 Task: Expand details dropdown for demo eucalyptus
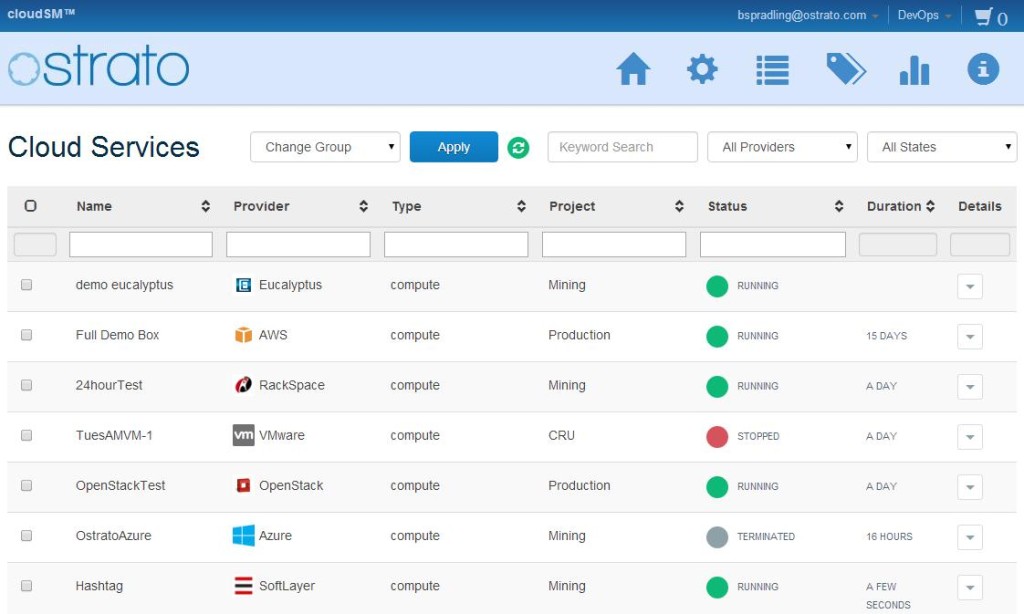coord(970,286)
